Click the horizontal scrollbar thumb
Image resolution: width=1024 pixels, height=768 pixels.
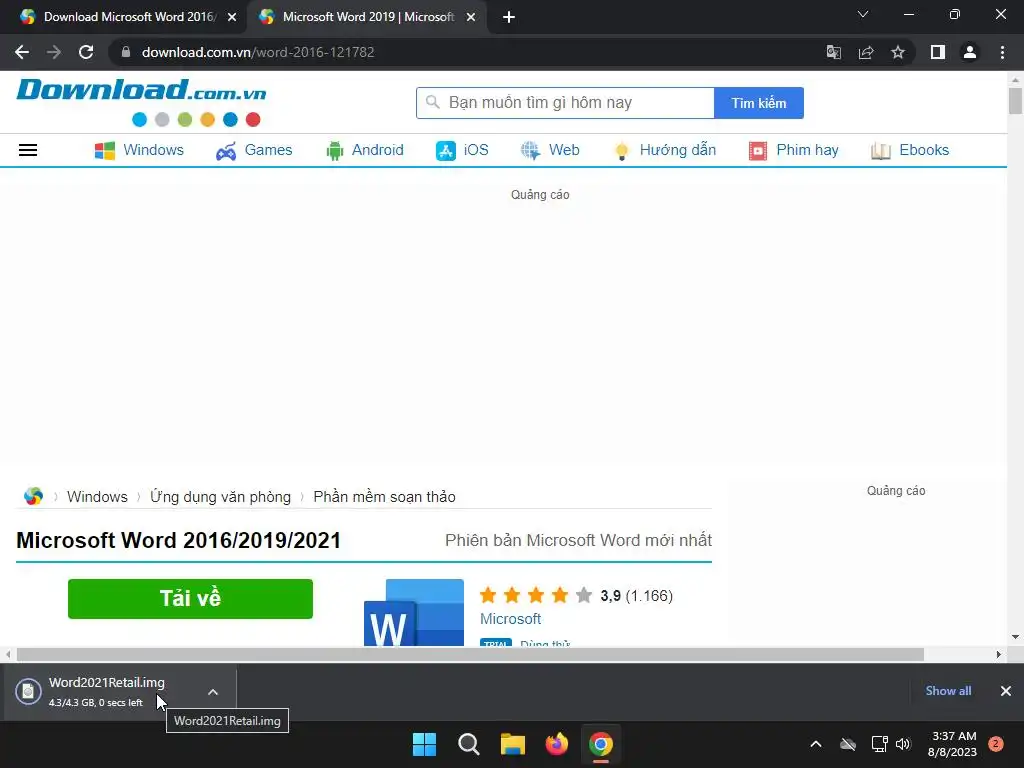pyautogui.click(x=470, y=654)
